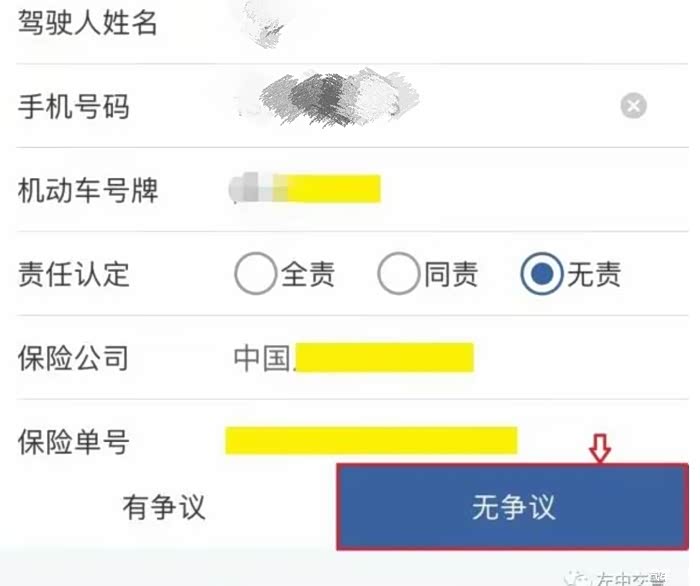
Task: Tap the 无争议 button
Action: pos(512,507)
